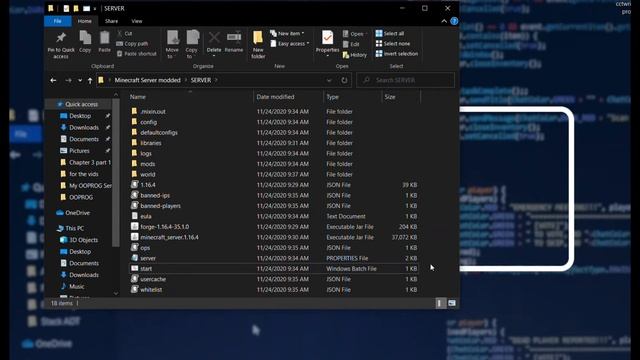Image resolution: width=640 pixels, height=360 pixels.
Task: Open Recent locations dropdown arrow
Action: pos(80,80)
